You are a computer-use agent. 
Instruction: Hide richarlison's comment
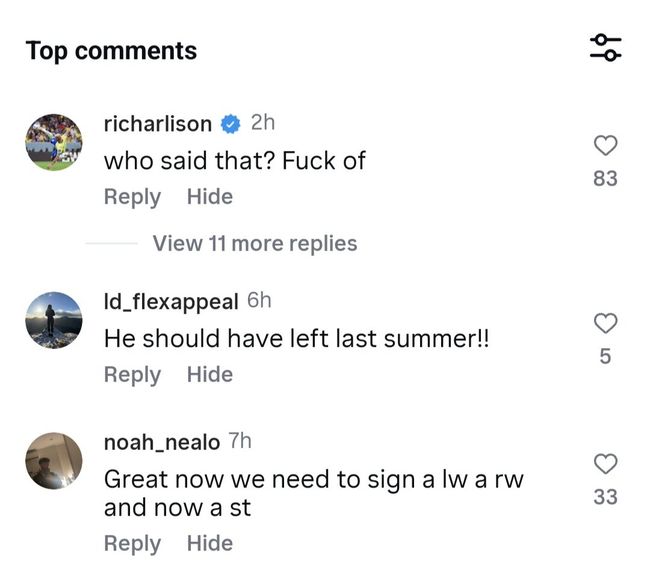(209, 197)
